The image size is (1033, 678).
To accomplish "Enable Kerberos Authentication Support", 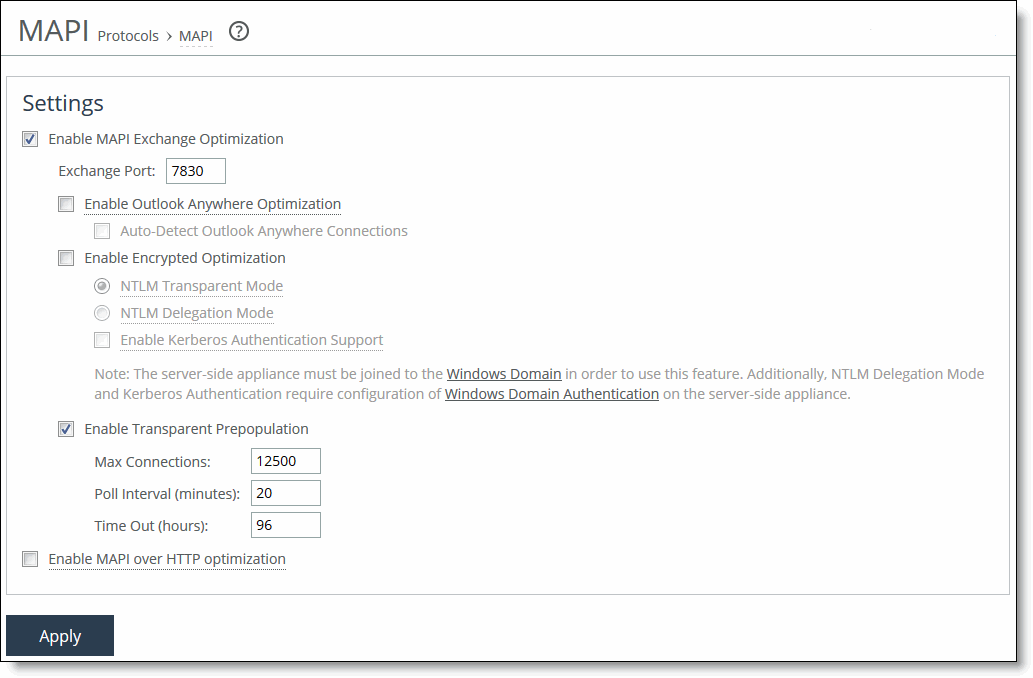I will 101,340.
